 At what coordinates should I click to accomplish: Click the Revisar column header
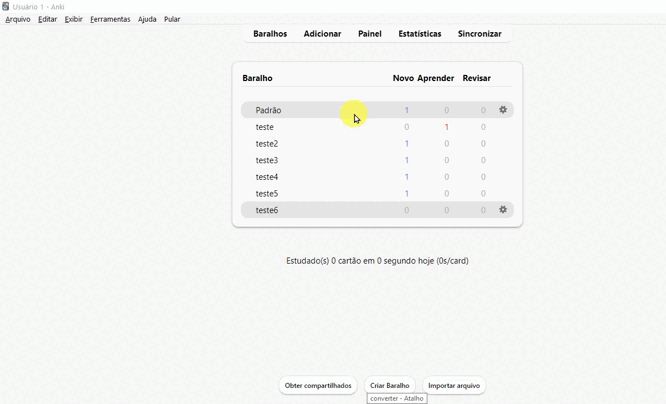(477, 78)
